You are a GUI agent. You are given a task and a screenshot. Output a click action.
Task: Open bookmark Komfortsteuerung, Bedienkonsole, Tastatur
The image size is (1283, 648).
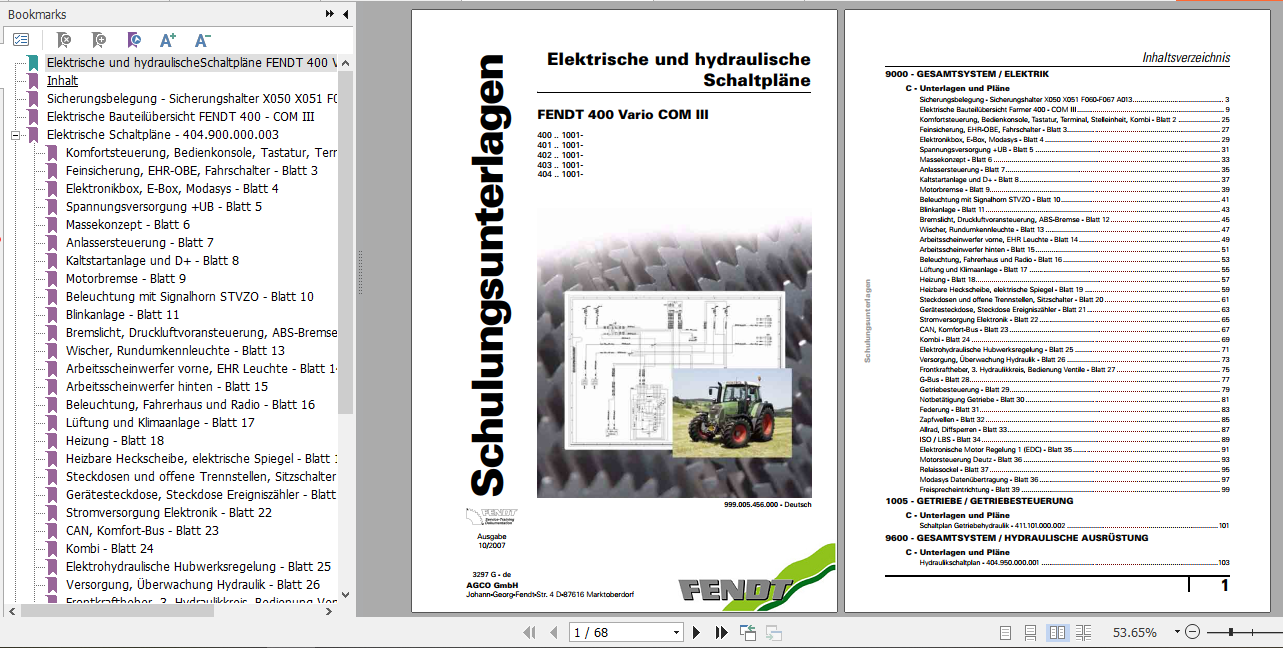coord(201,152)
